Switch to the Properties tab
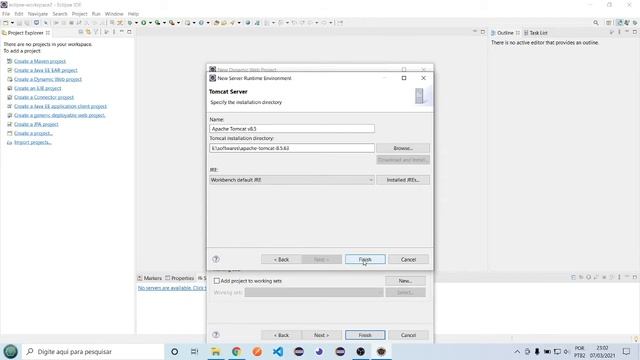640x360 pixels. [180, 278]
